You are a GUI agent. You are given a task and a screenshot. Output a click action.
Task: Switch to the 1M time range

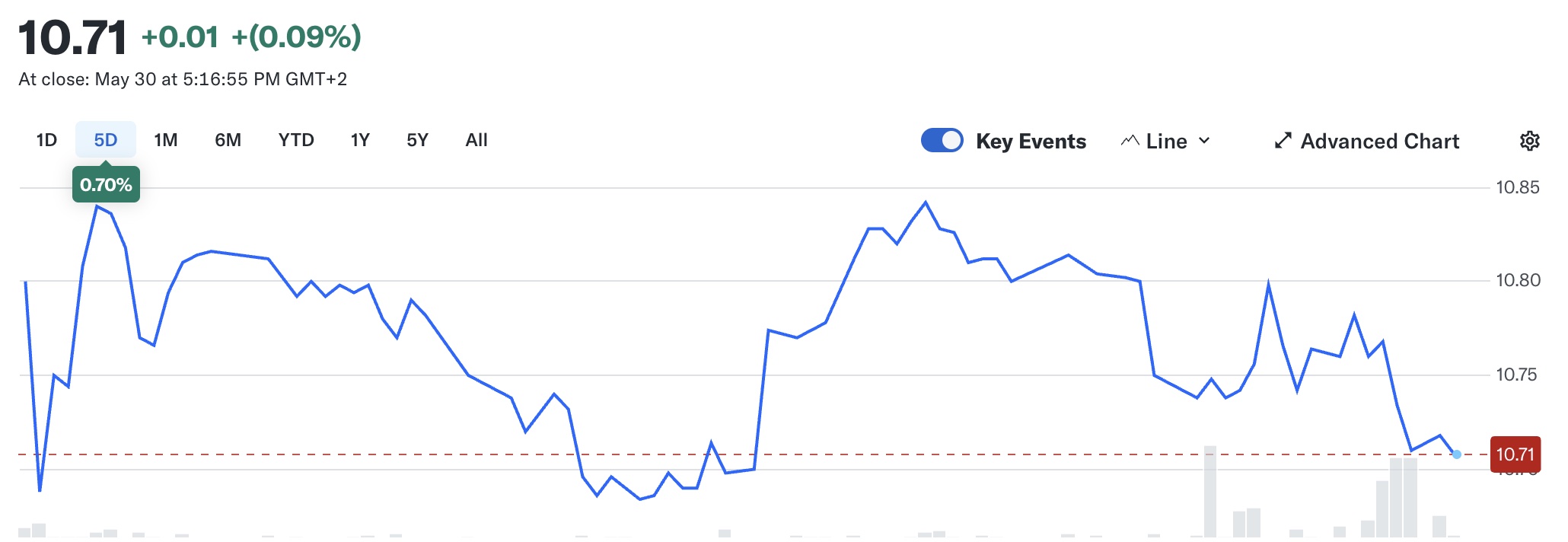[165, 140]
